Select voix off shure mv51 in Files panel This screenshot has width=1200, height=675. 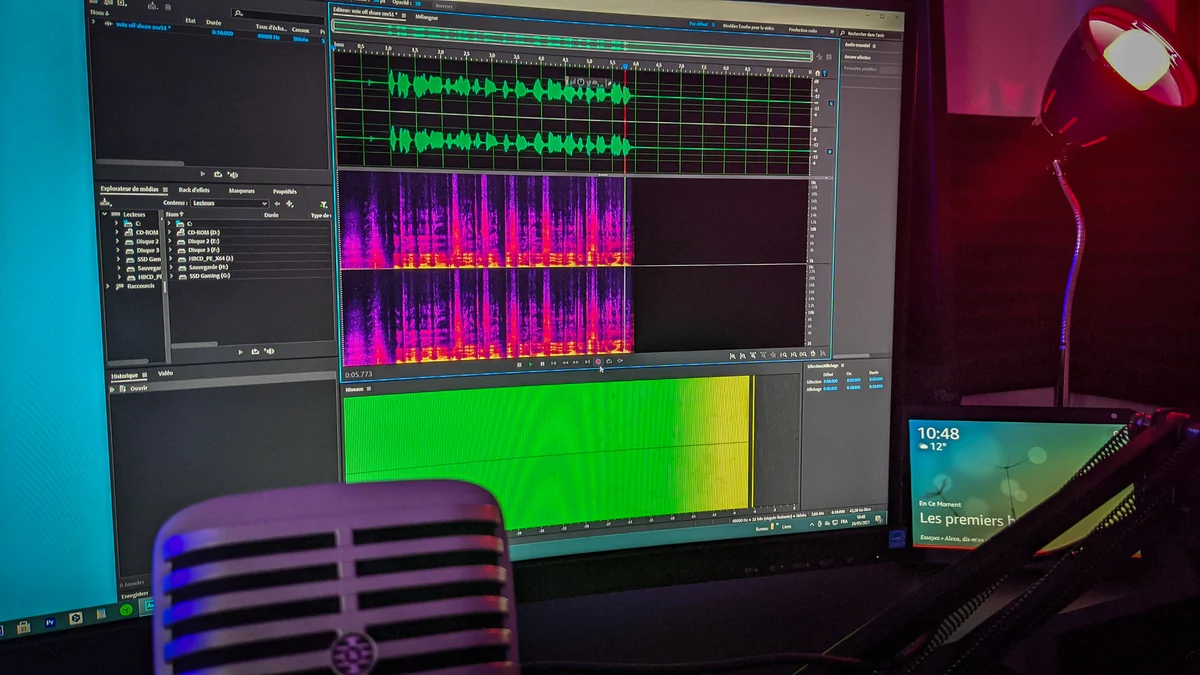(x=142, y=26)
